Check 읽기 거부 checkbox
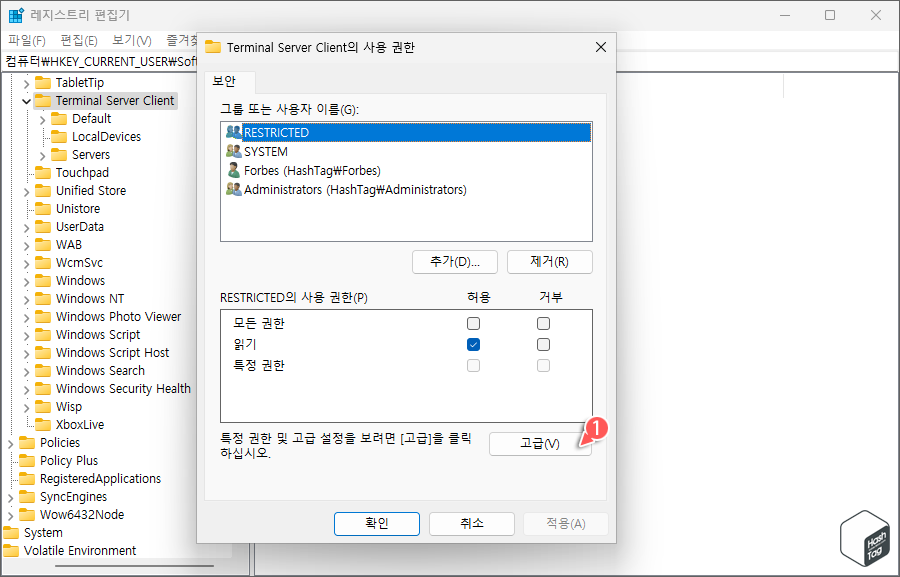 pos(543,344)
